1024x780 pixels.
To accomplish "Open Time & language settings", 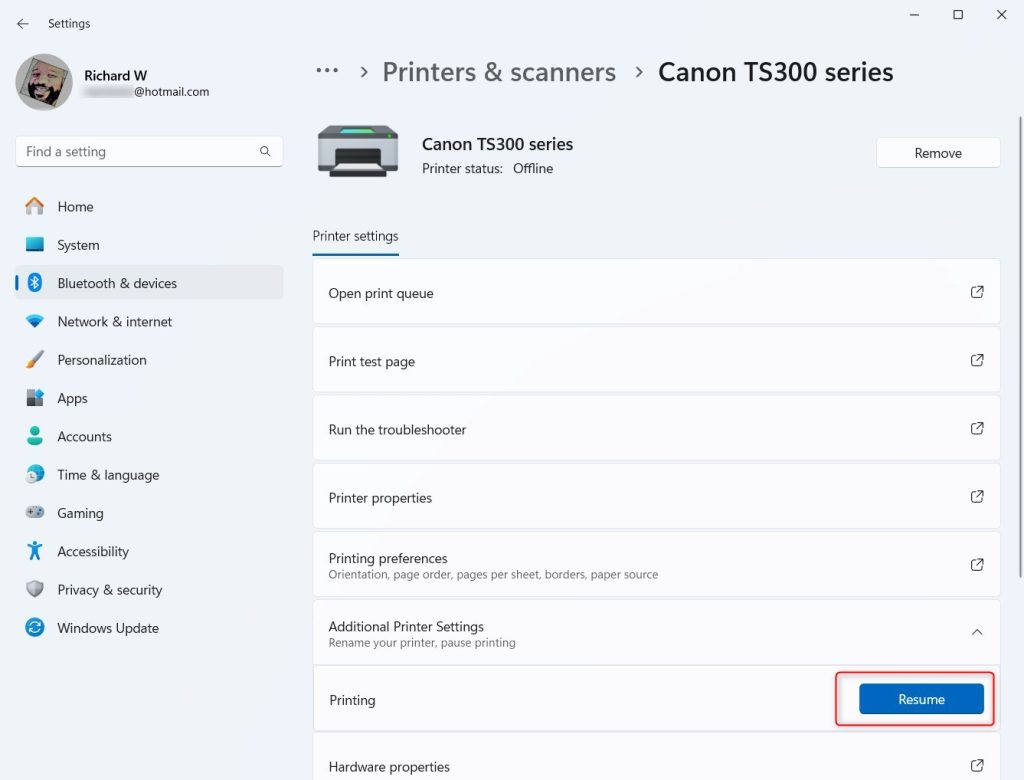I will tap(149, 475).
